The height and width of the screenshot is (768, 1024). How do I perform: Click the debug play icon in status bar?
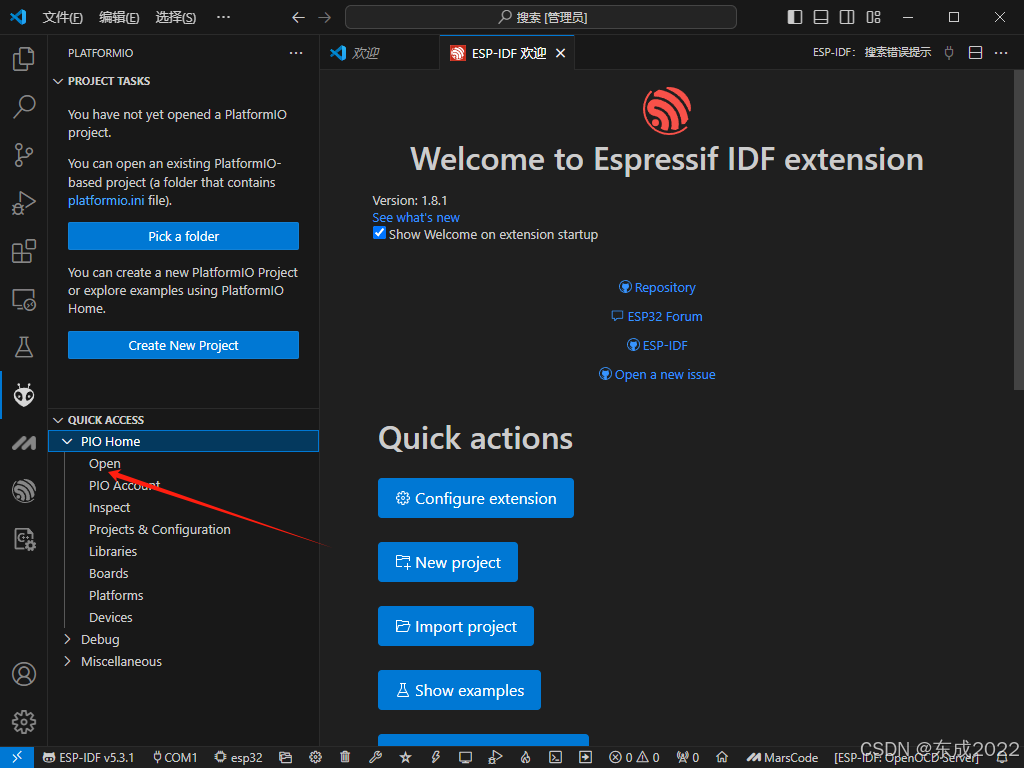point(495,757)
